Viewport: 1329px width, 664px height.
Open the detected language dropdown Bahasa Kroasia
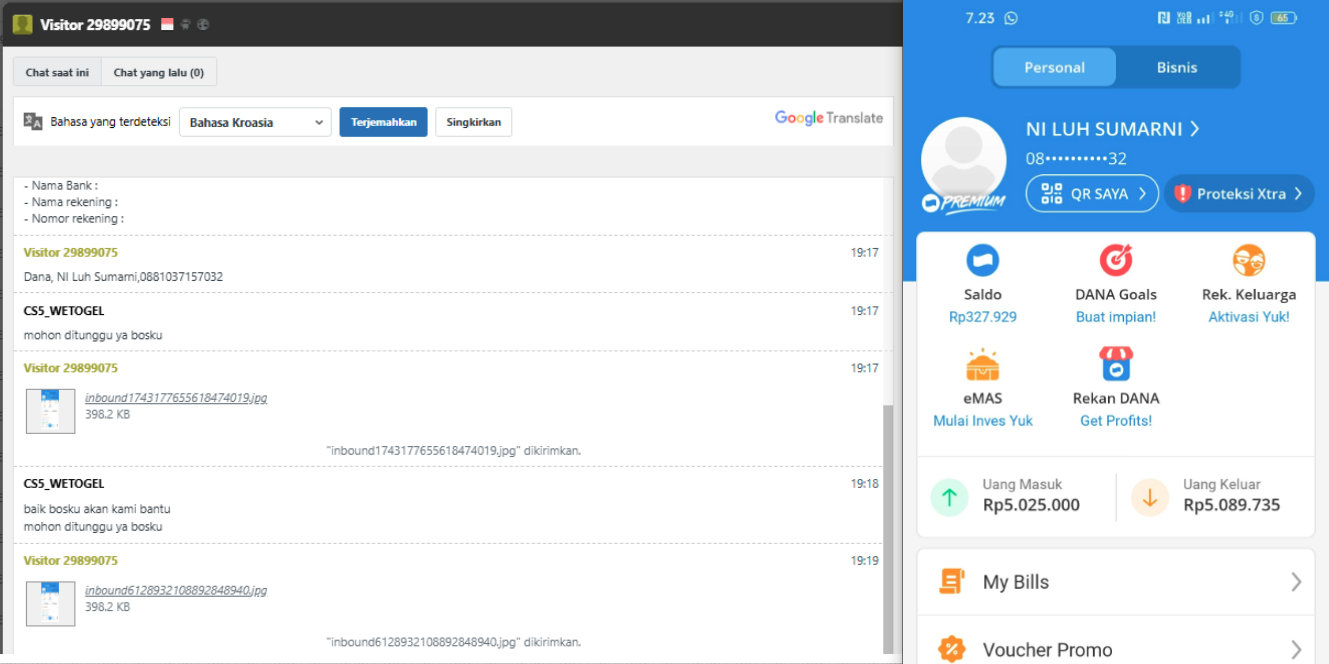[255, 122]
